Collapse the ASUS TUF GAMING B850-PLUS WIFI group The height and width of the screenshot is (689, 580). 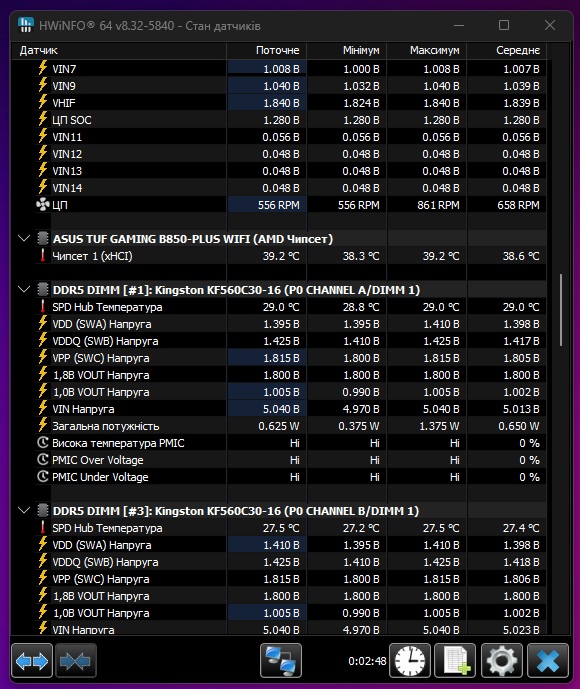pos(24,239)
